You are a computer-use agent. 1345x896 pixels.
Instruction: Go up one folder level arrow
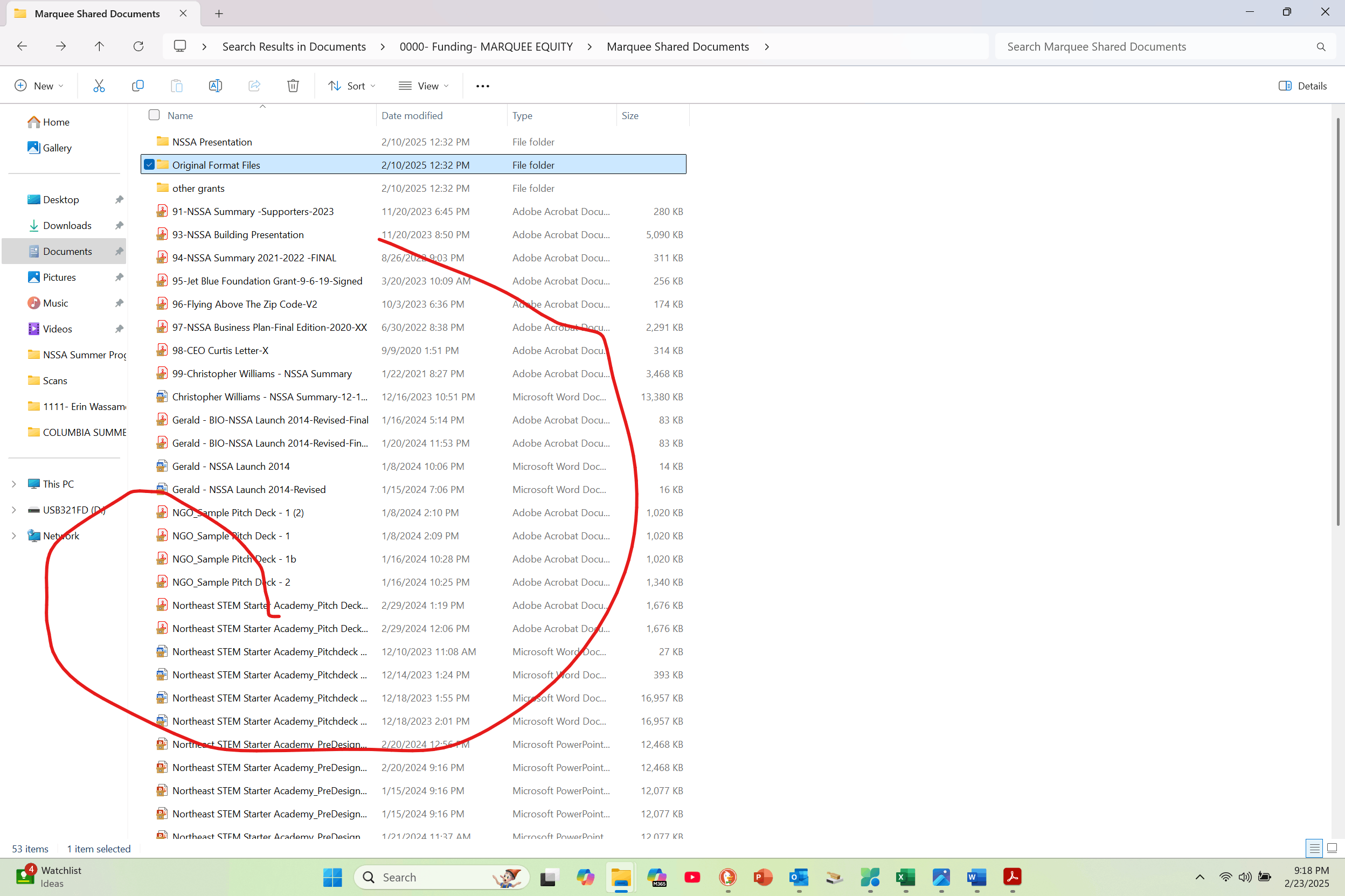[99, 46]
